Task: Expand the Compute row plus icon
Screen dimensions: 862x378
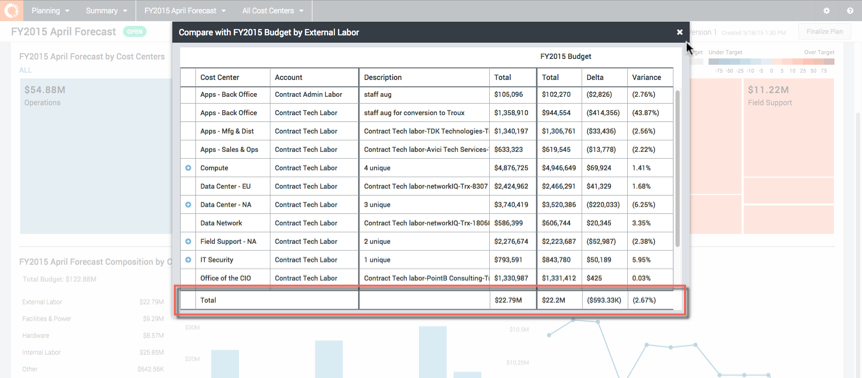Action: coord(188,168)
